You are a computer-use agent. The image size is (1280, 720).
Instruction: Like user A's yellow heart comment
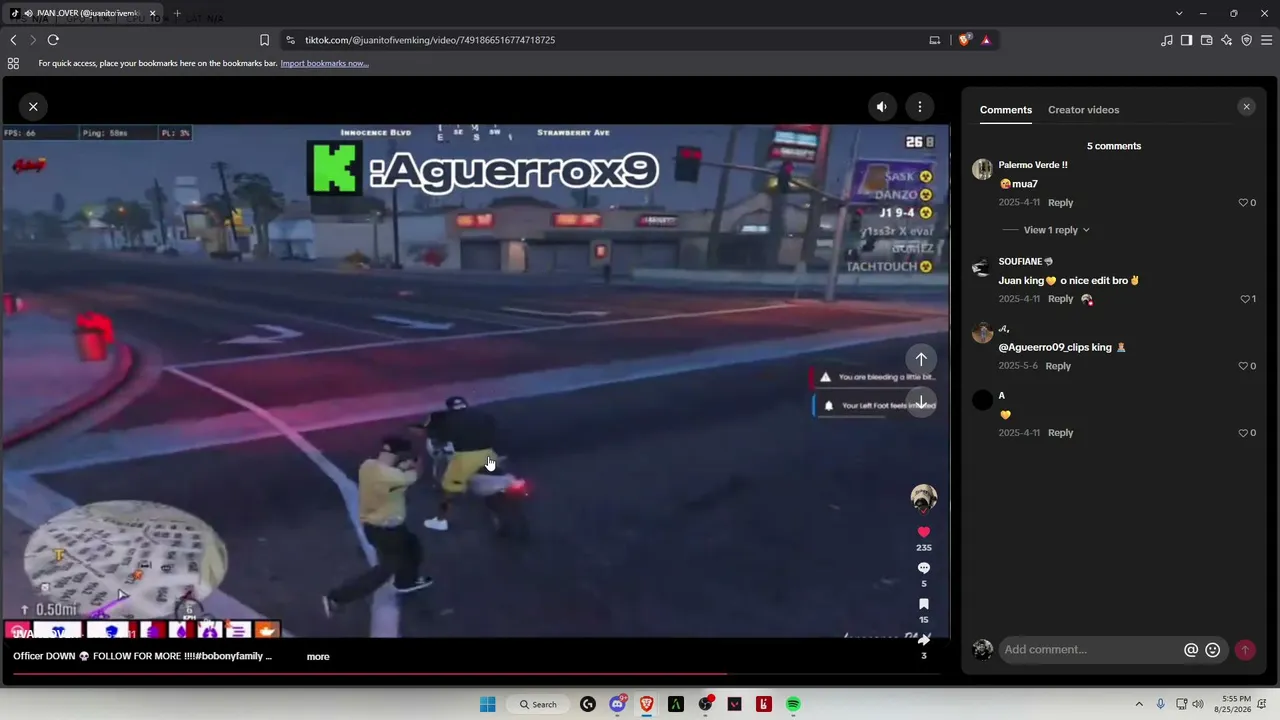point(1244,433)
